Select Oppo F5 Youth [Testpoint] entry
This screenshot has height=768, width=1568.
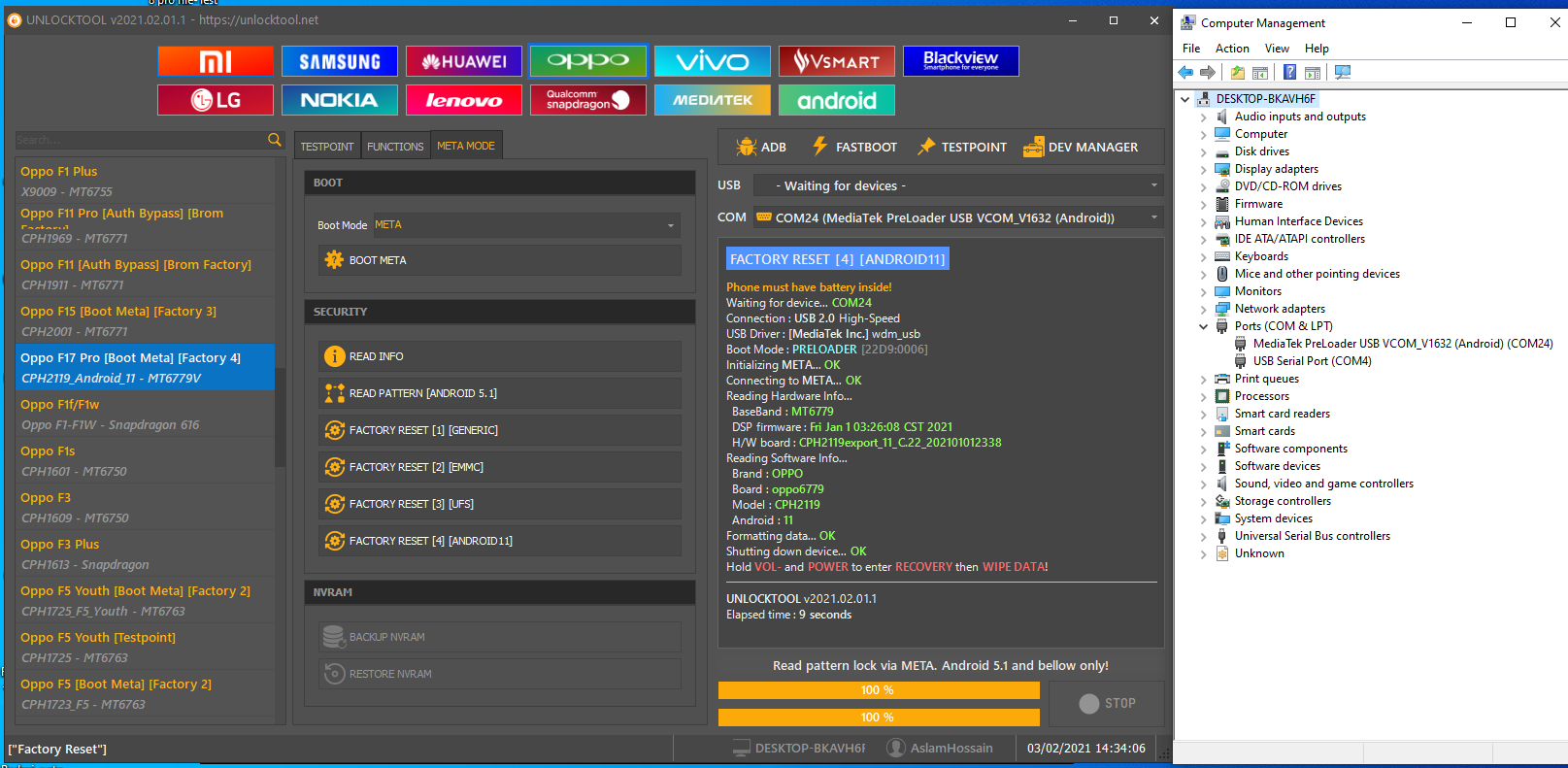pos(145,647)
